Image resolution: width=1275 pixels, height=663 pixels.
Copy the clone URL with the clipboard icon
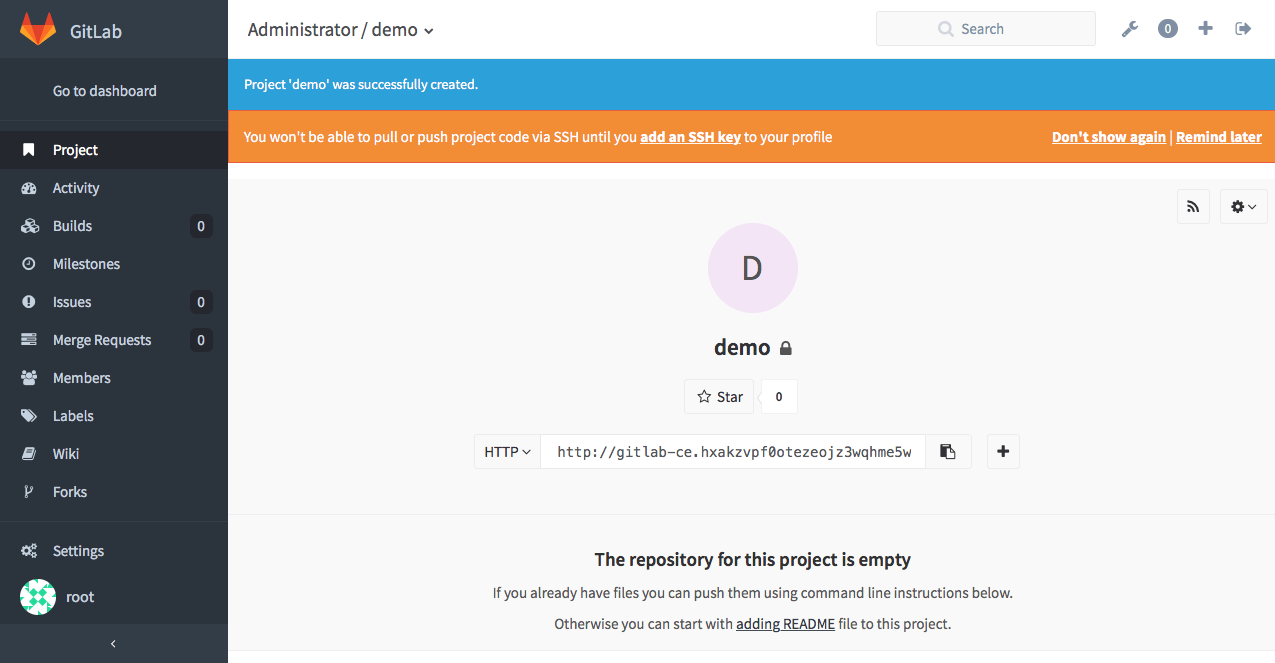click(947, 451)
